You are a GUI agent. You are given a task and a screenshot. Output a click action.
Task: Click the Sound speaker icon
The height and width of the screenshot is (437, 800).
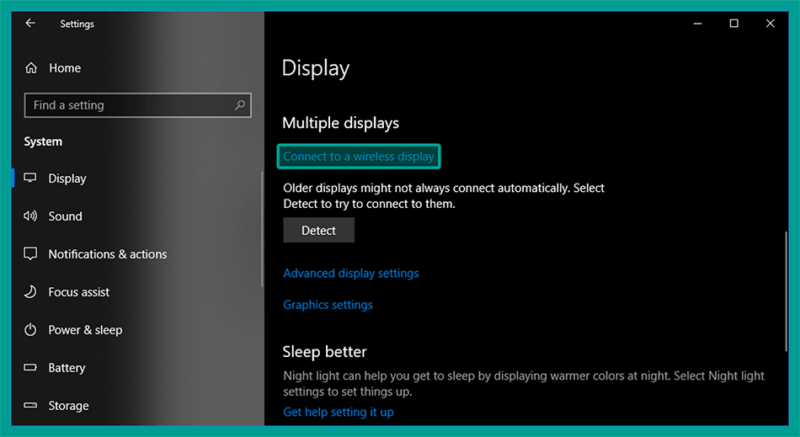[31, 216]
